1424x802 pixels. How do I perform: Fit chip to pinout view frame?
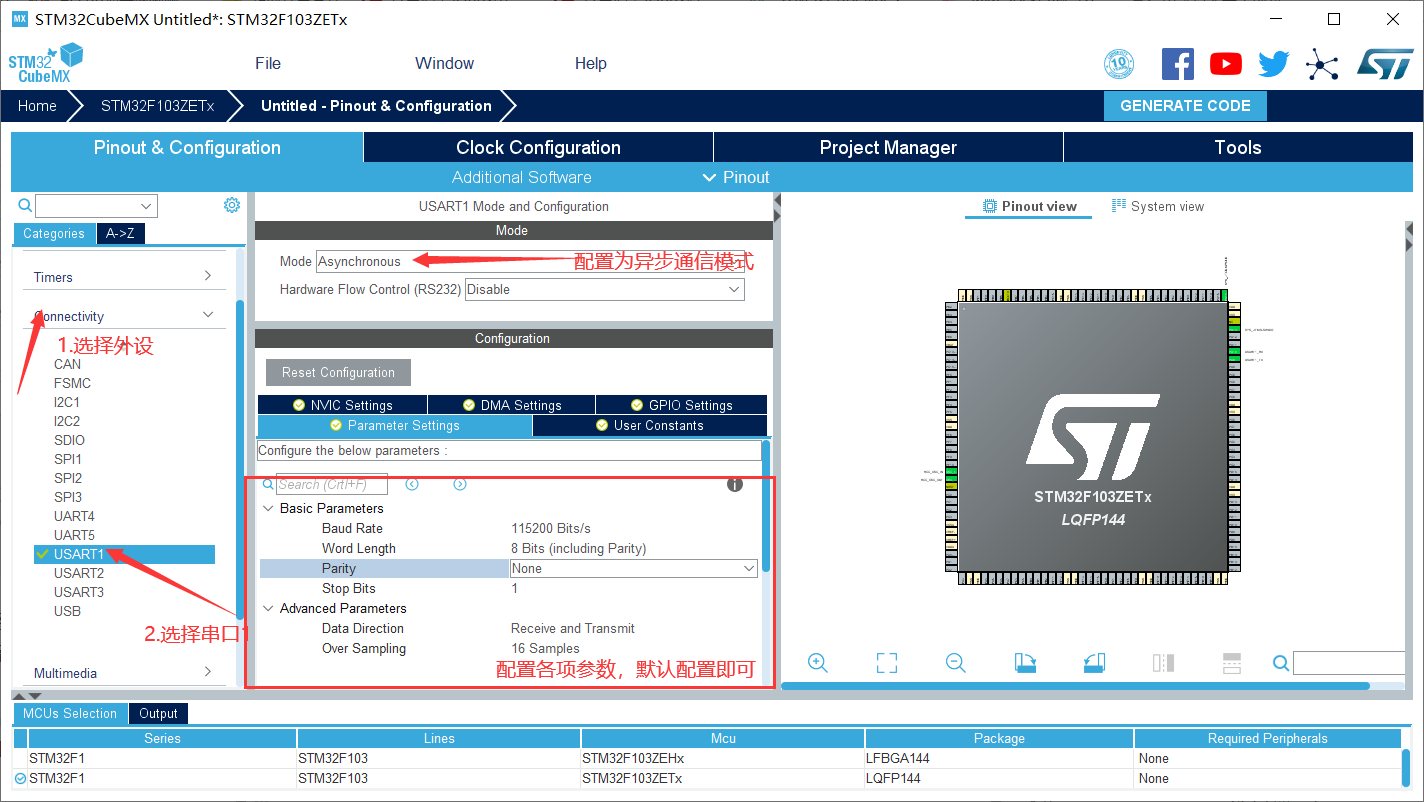pos(887,663)
